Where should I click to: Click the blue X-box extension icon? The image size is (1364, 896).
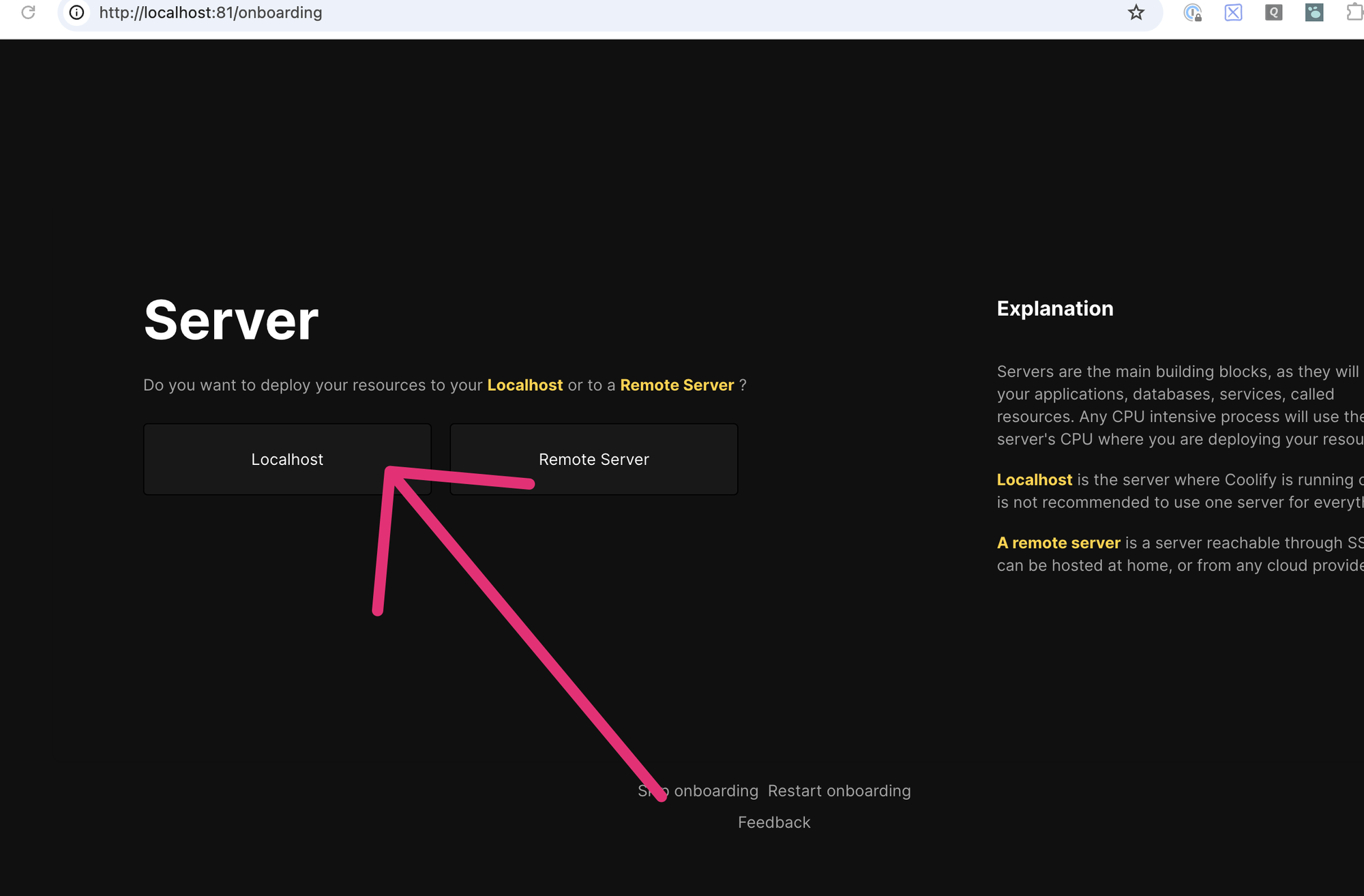pyautogui.click(x=1233, y=12)
